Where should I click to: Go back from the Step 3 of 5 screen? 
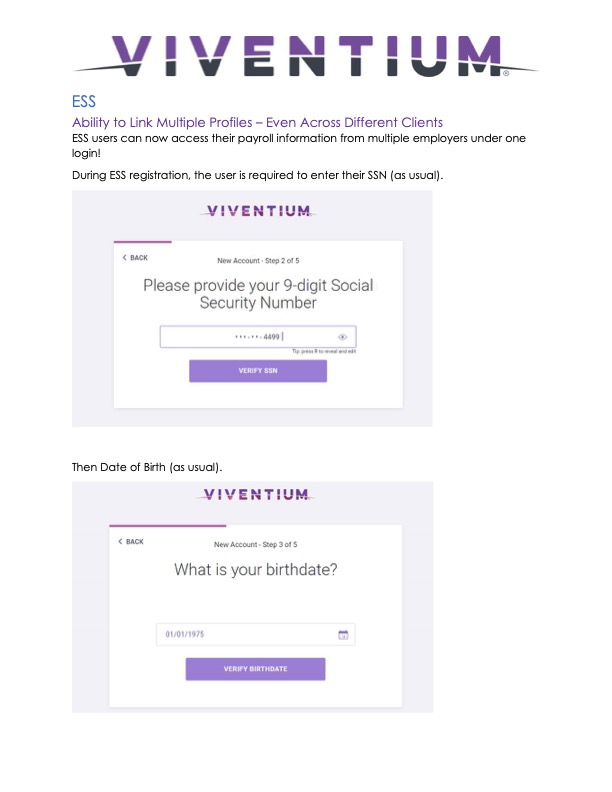point(132,542)
